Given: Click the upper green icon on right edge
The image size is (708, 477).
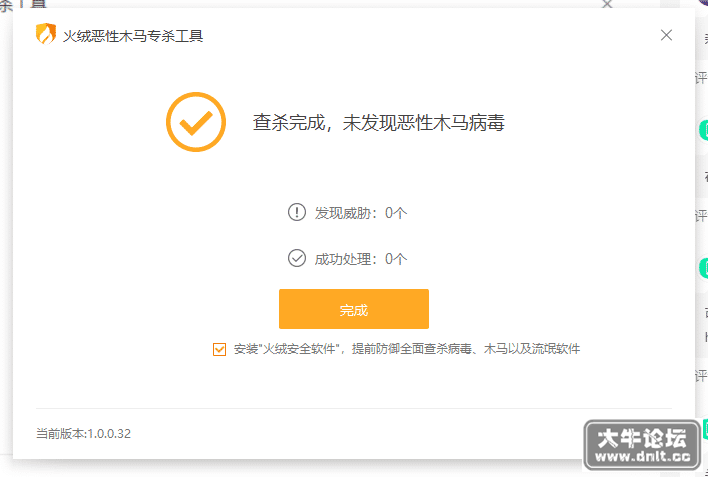Looking at the screenshot, I should point(703,131).
